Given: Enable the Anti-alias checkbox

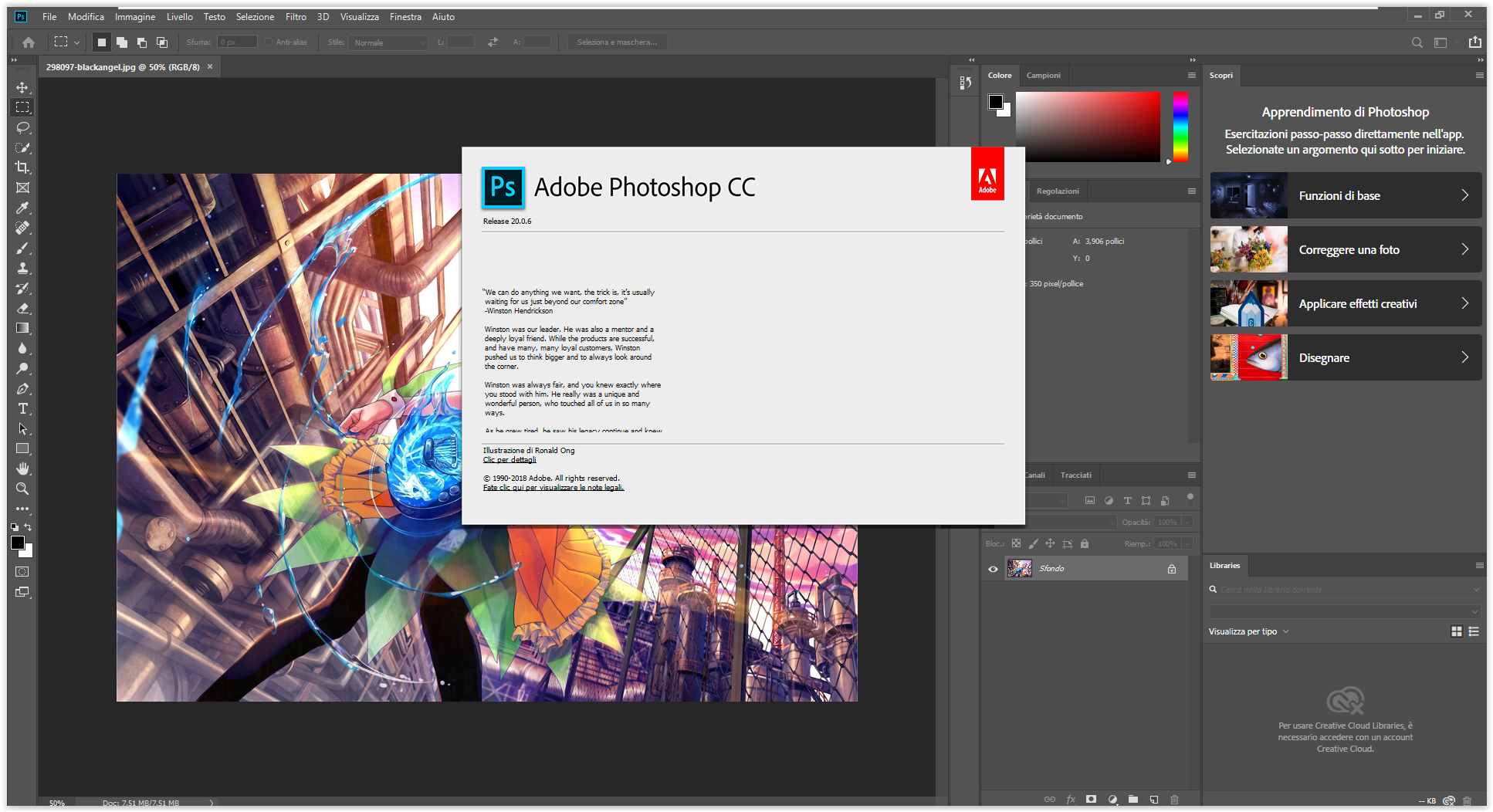Looking at the screenshot, I should 269,42.
